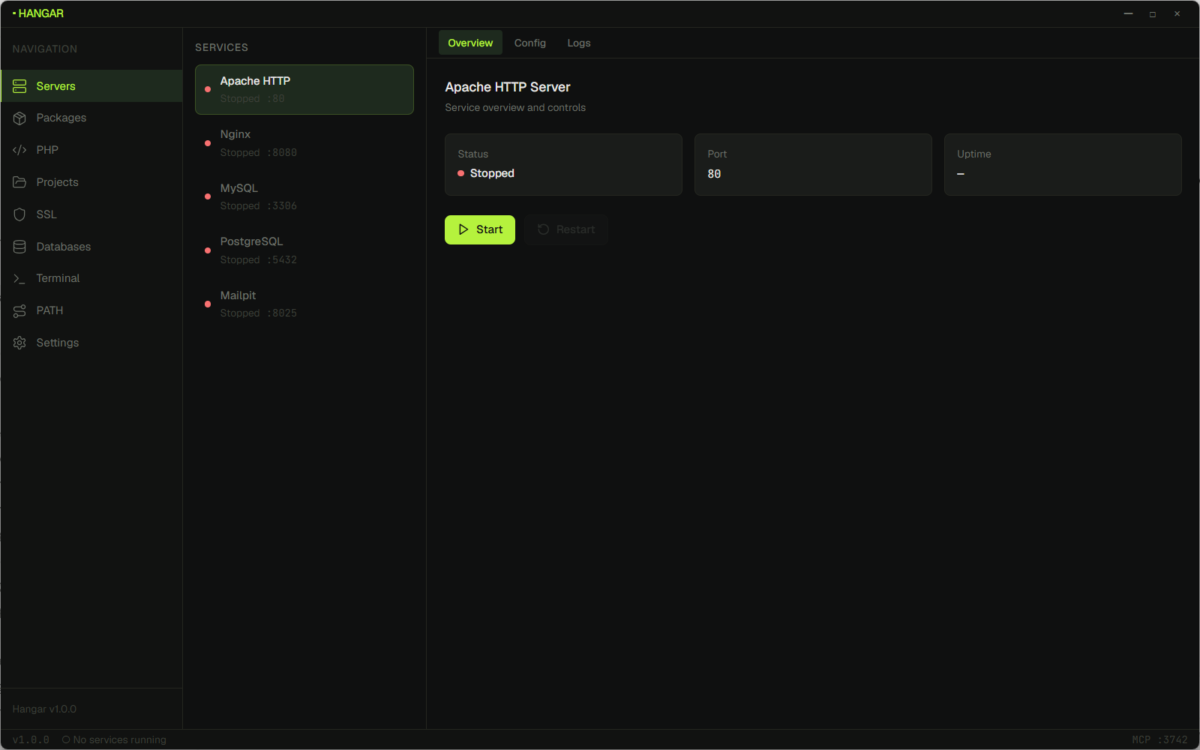The height and width of the screenshot is (750, 1200).
Task: Open the Config tab
Action: point(530,43)
